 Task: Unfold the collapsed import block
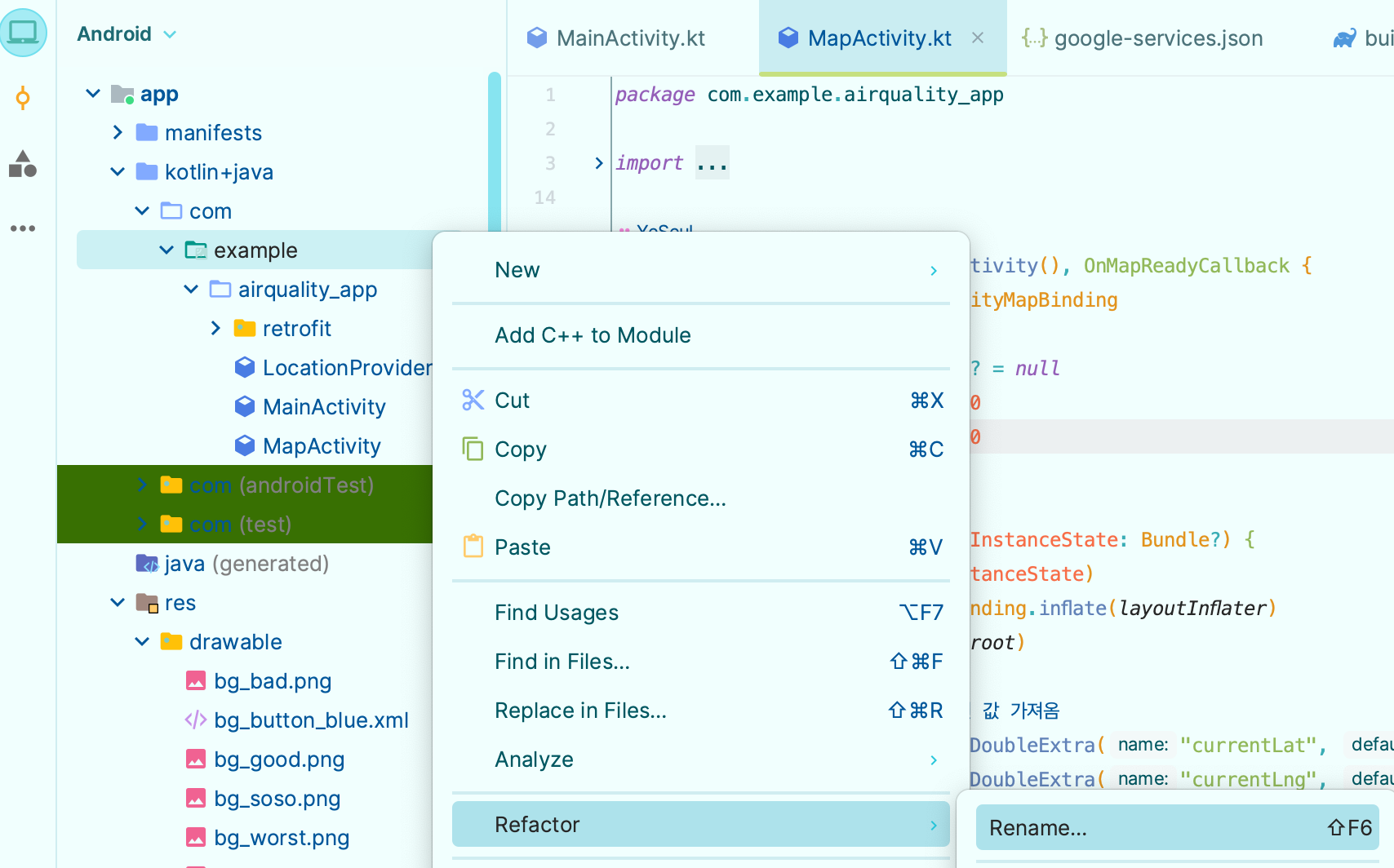(x=599, y=163)
